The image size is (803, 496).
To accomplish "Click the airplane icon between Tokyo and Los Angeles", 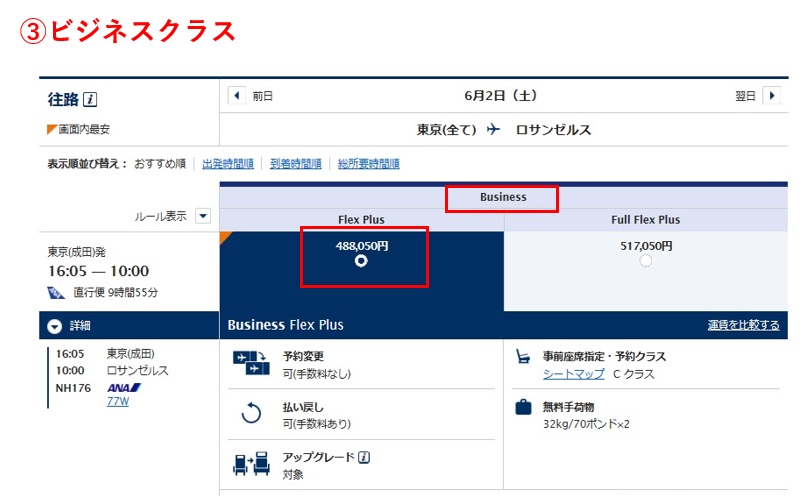I will [493, 129].
